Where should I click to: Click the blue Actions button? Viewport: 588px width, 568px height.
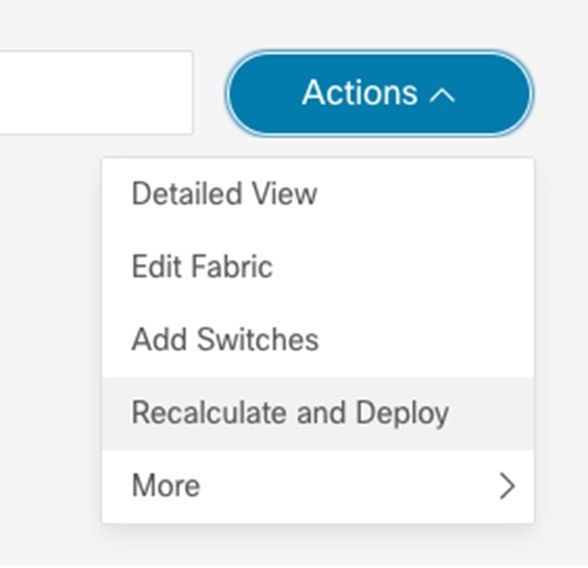tap(380, 93)
